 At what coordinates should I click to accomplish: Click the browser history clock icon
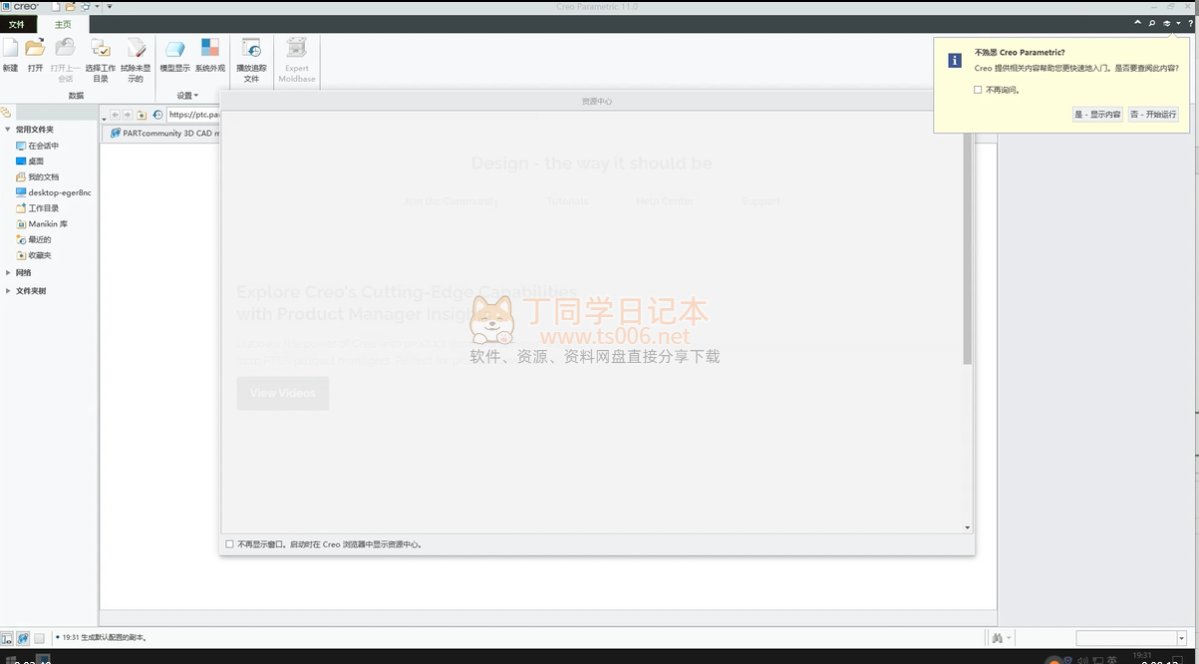tap(158, 115)
